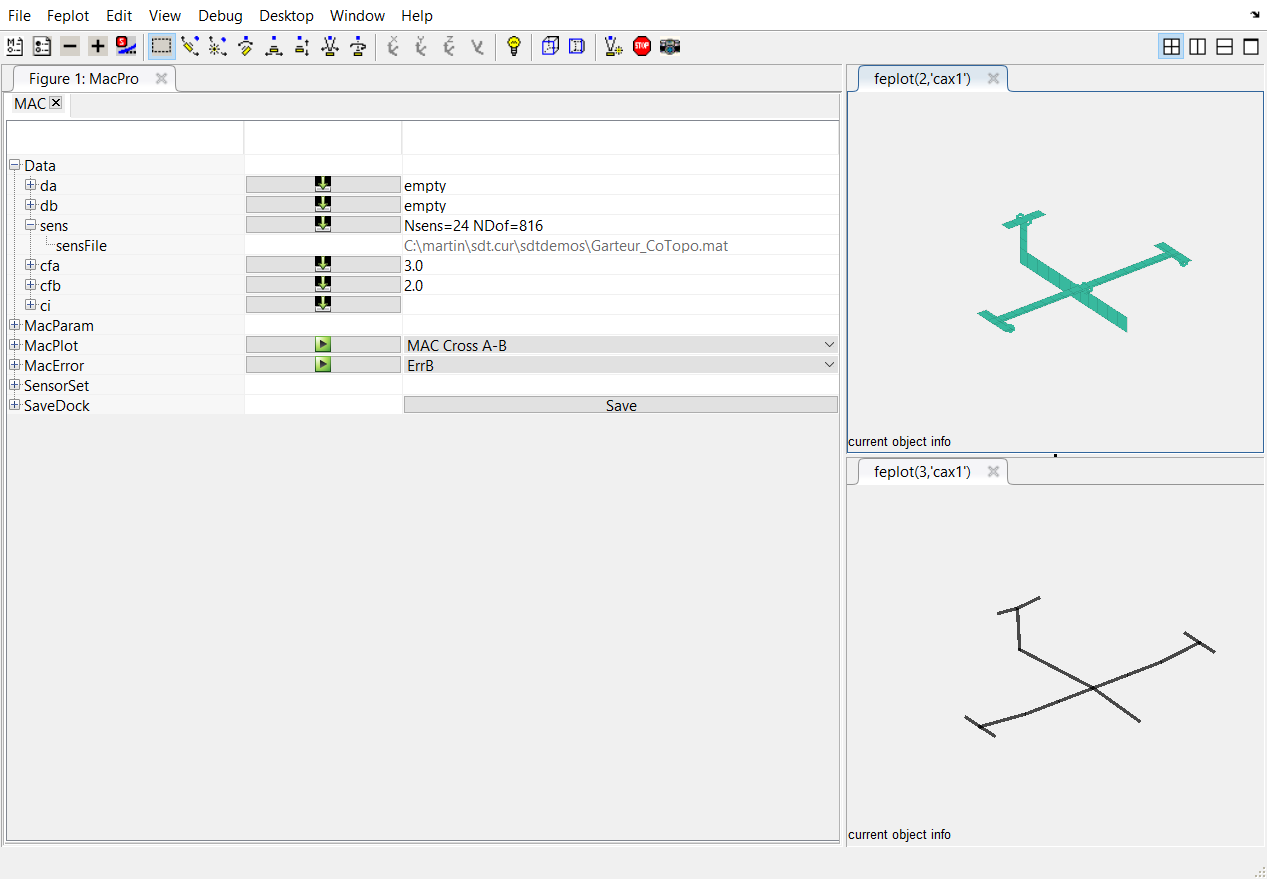Close the MAC inner tab
Screen dimensions: 1267x879
pos(56,103)
